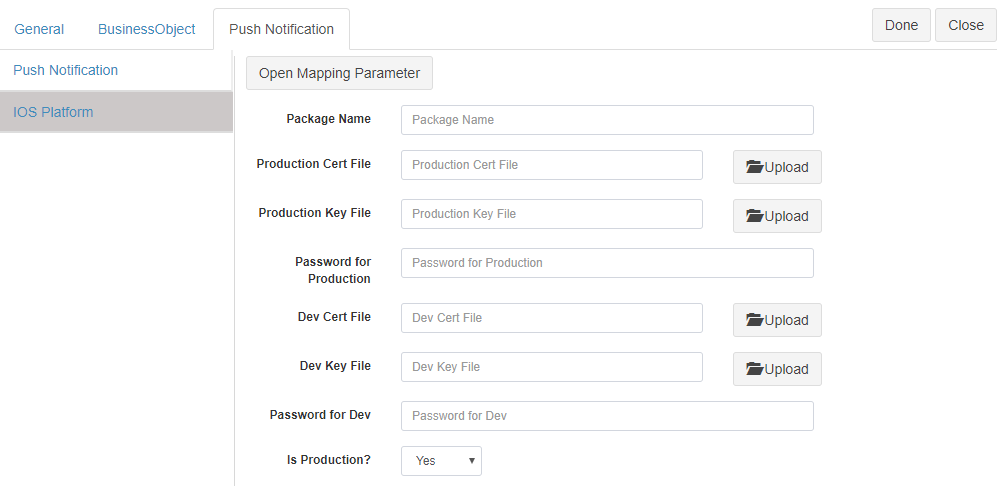Click folder icon beside Dev Key File
Screen dimensions: 1007x486
(755, 369)
